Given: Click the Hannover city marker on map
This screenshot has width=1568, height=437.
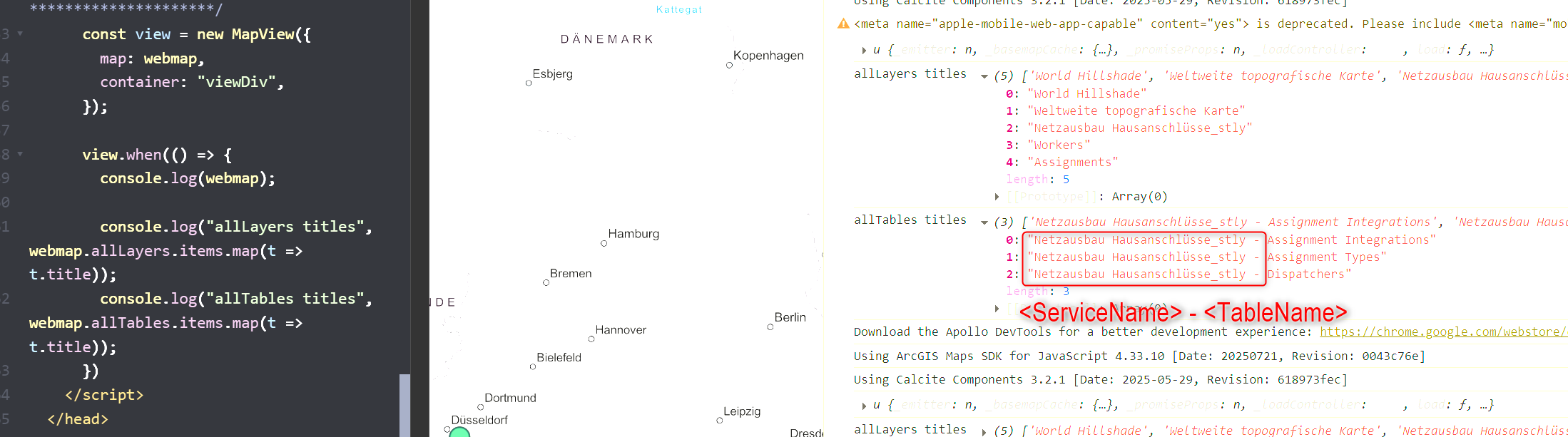Looking at the screenshot, I should (591, 339).
